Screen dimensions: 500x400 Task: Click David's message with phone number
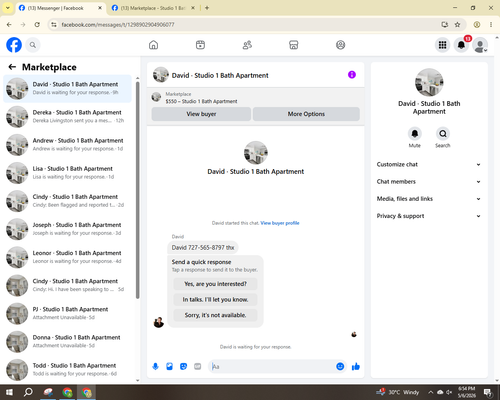click(x=203, y=248)
